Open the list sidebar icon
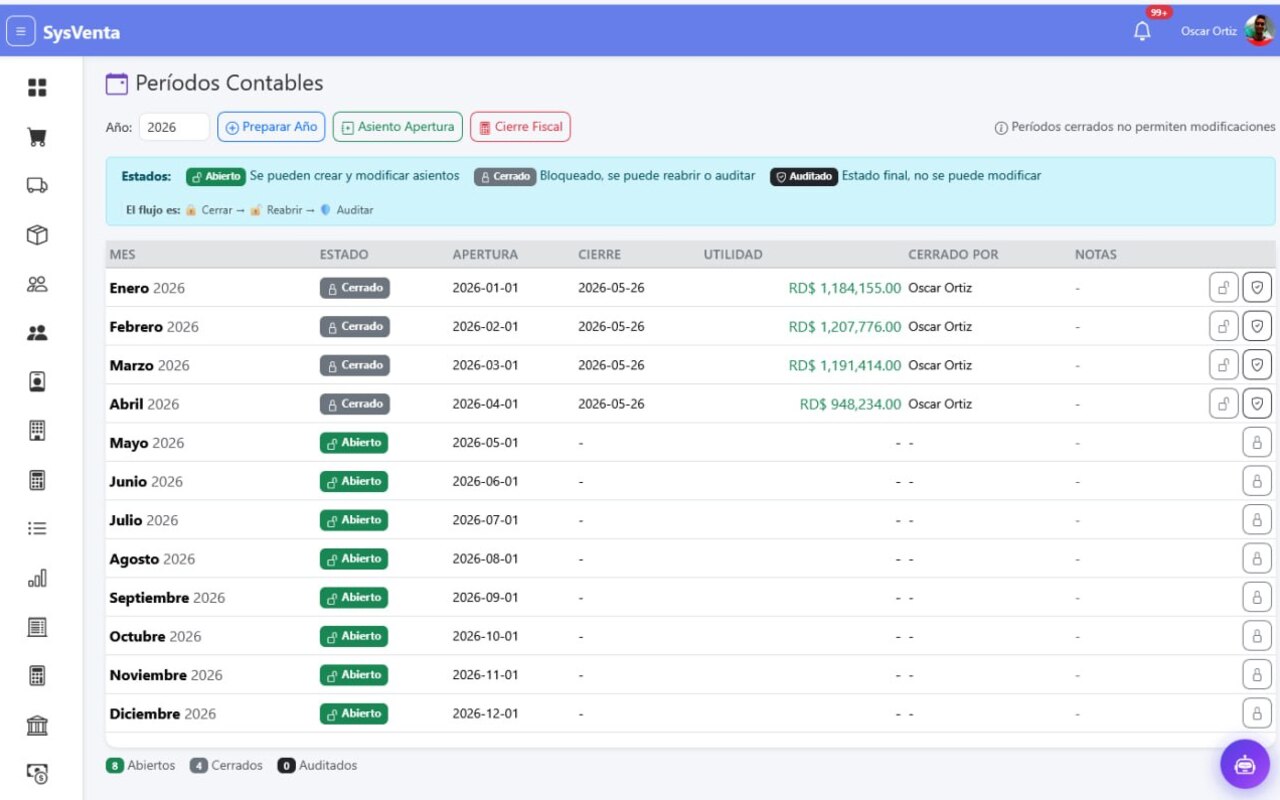 [37, 529]
